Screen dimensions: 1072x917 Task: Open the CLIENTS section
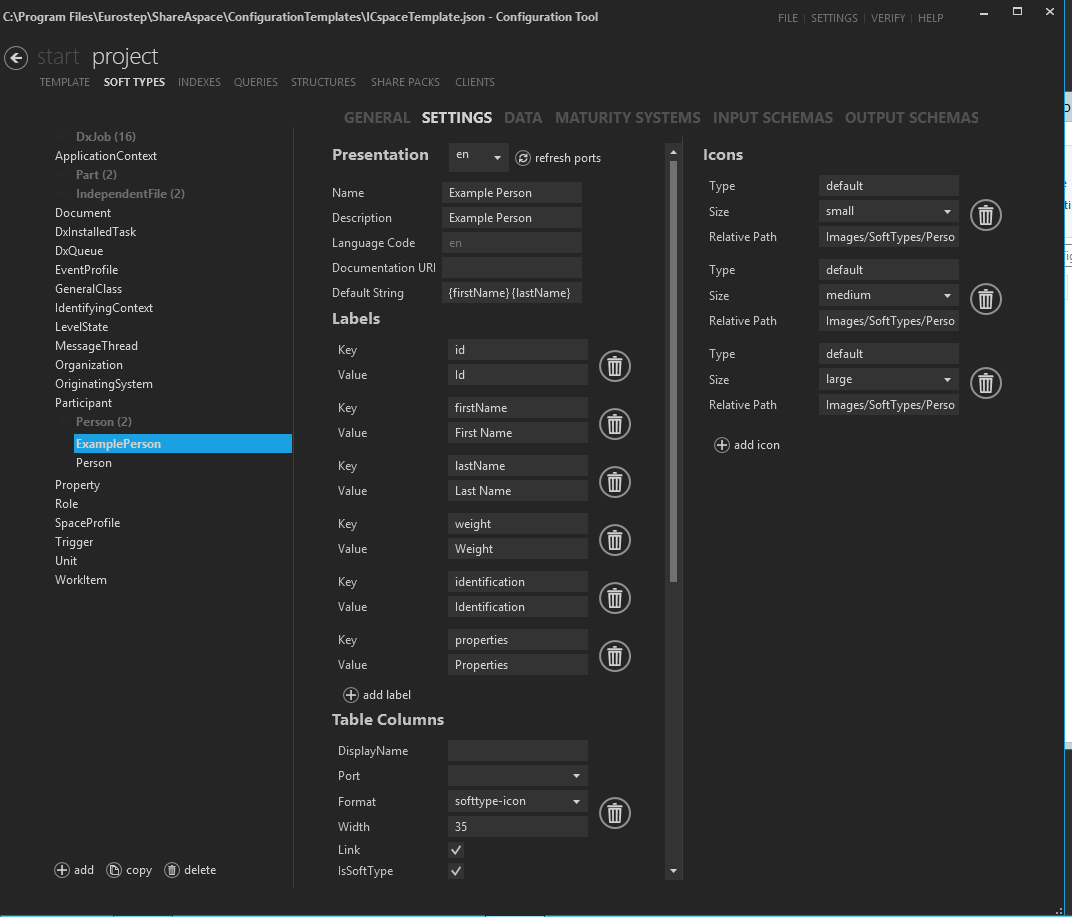[474, 82]
